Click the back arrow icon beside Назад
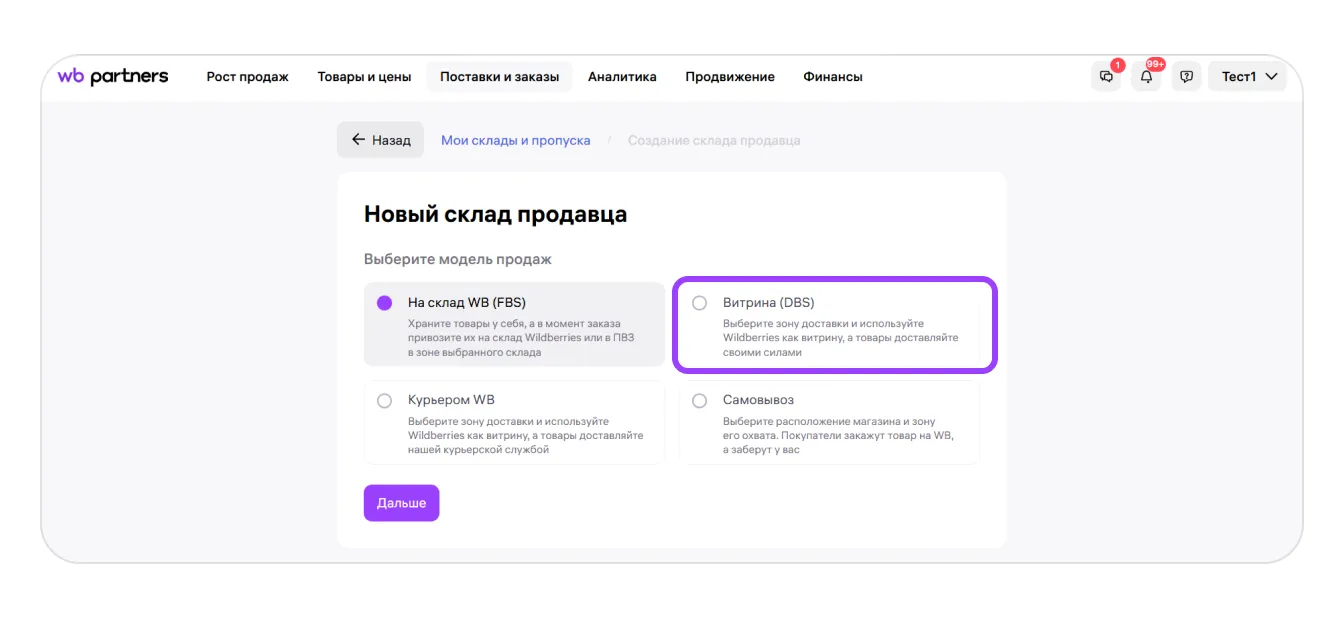 point(358,140)
